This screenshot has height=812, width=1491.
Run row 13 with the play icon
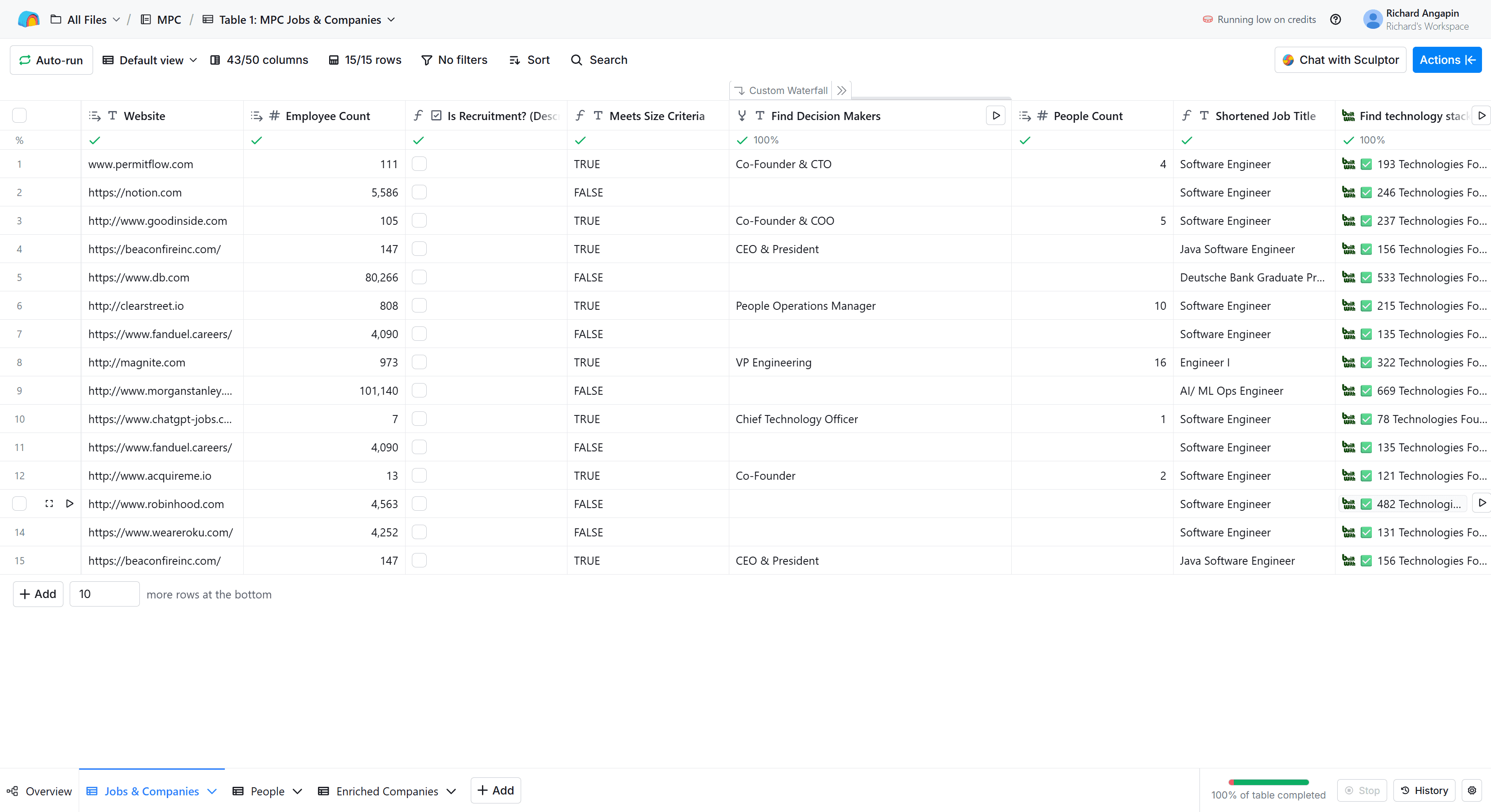tap(69, 504)
